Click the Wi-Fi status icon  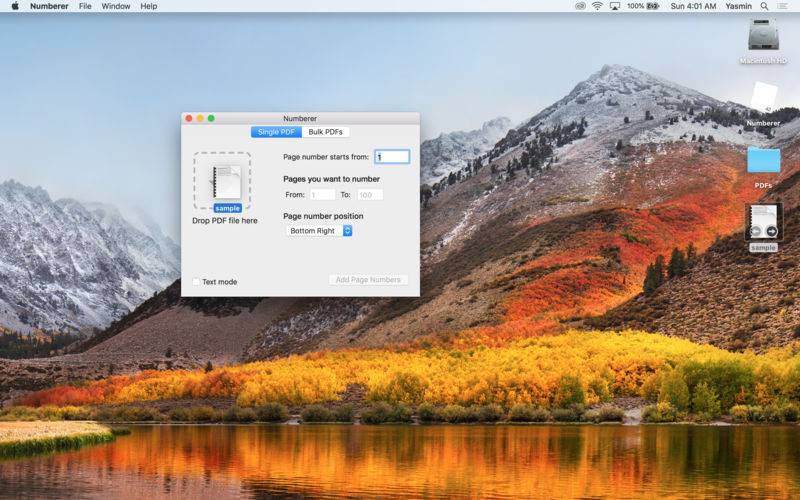pyautogui.click(x=597, y=6)
